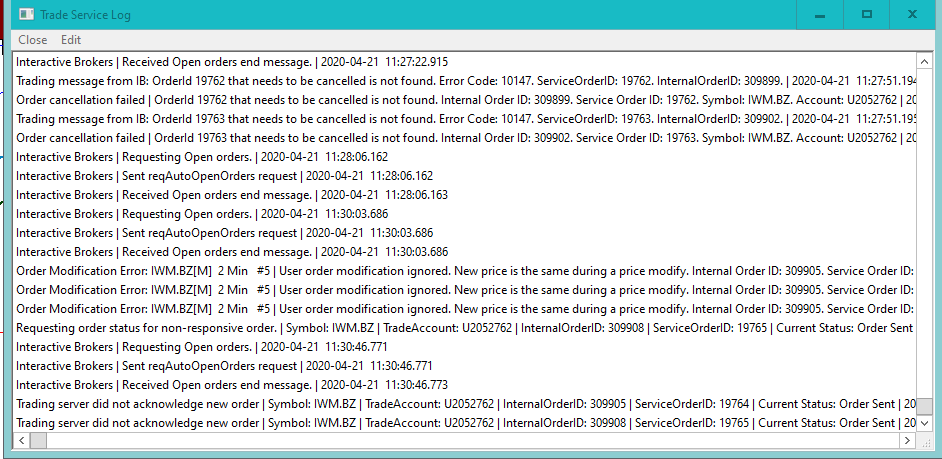
Task: Click the vertical scrollbar down arrow
Action: [x=925, y=423]
